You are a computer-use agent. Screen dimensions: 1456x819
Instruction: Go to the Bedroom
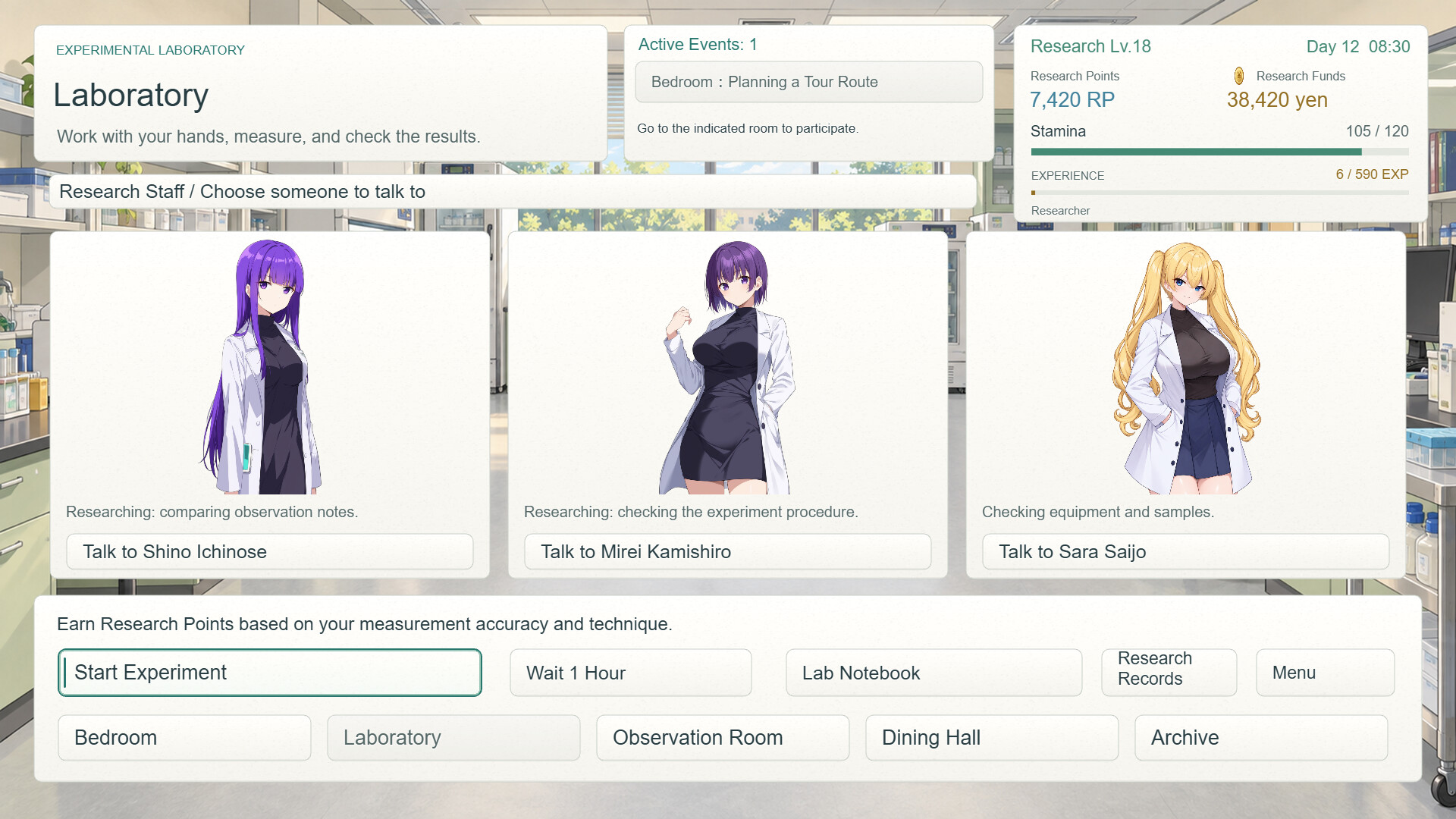pos(185,738)
